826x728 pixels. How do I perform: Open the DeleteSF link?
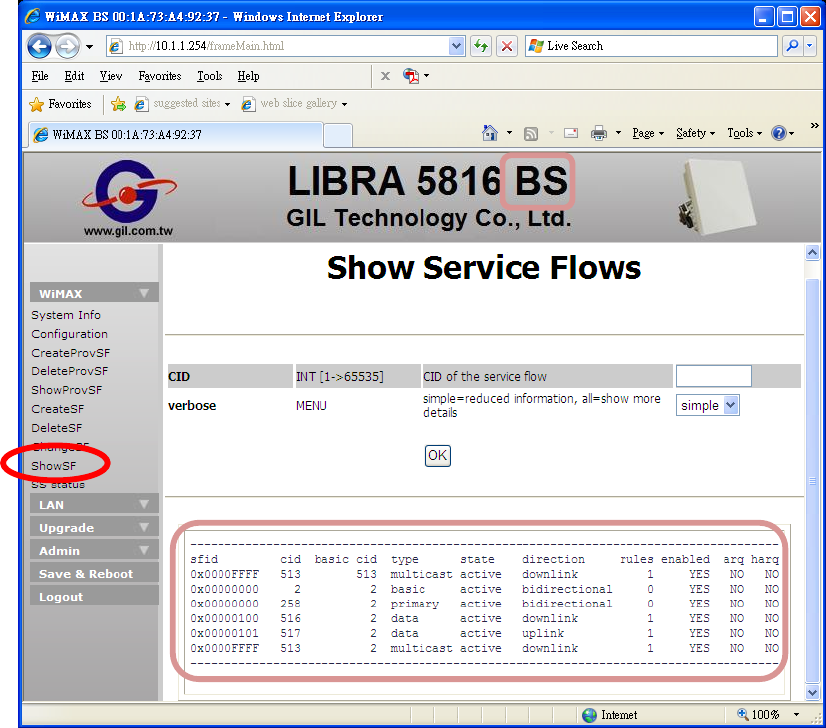pos(56,428)
